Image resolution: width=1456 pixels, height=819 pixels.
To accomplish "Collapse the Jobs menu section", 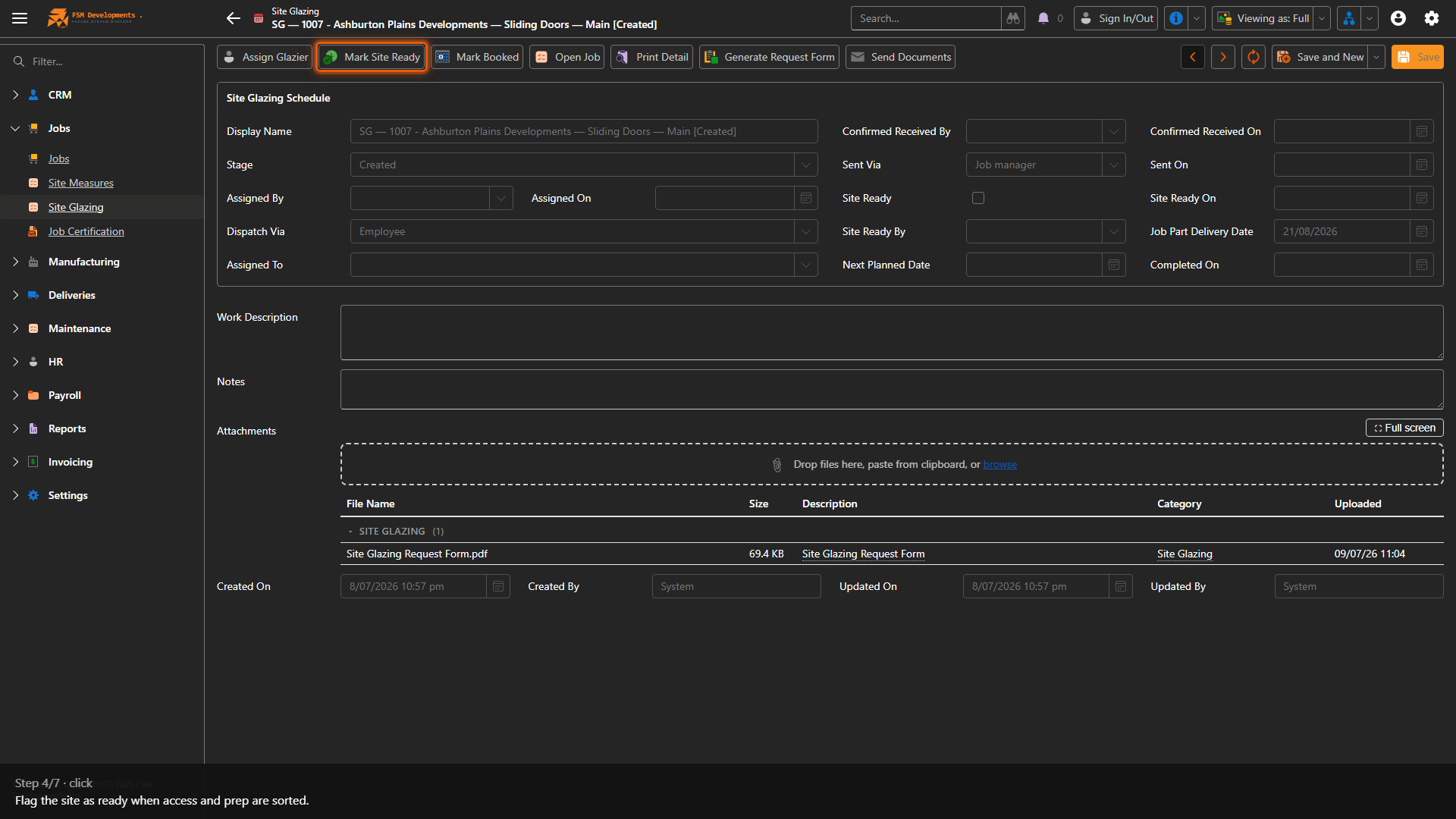I will (15, 128).
